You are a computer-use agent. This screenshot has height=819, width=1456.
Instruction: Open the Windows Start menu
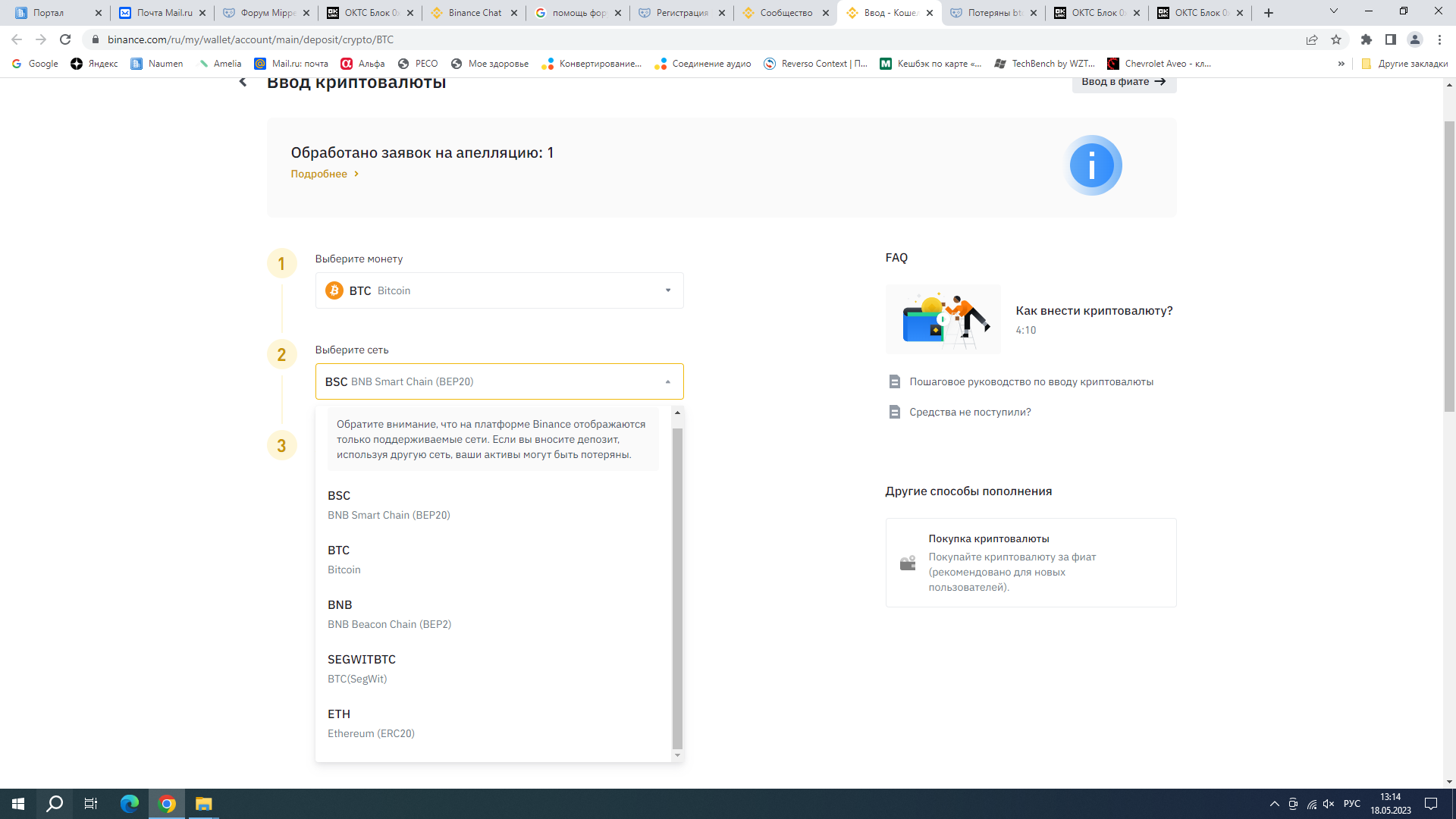coord(18,804)
